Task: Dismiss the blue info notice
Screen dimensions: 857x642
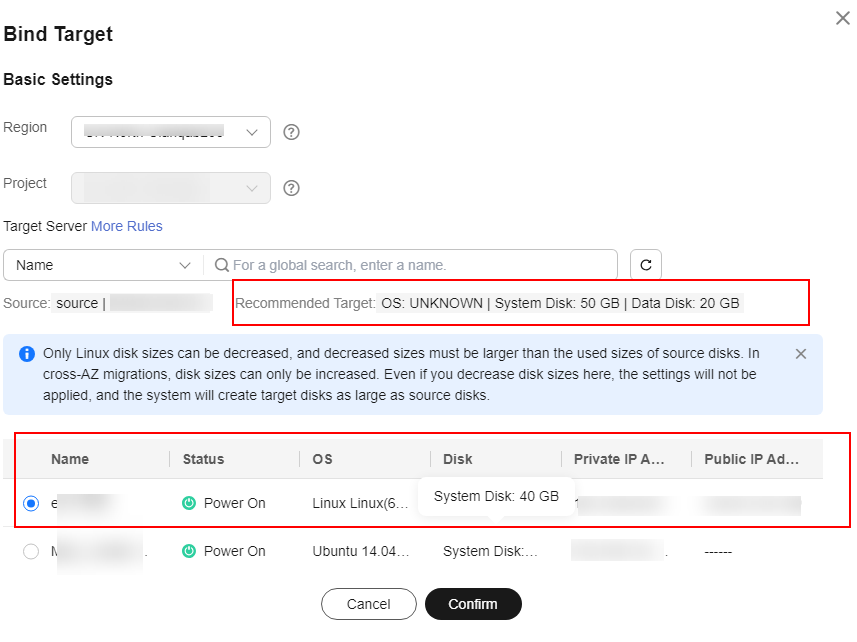Action: pyautogui.click(x=801, y=354)
